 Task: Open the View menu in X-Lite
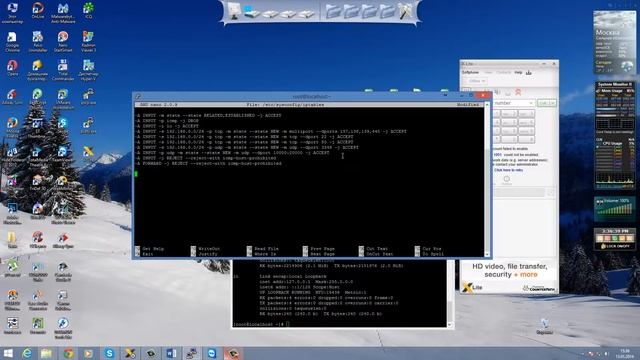(488, 72)
